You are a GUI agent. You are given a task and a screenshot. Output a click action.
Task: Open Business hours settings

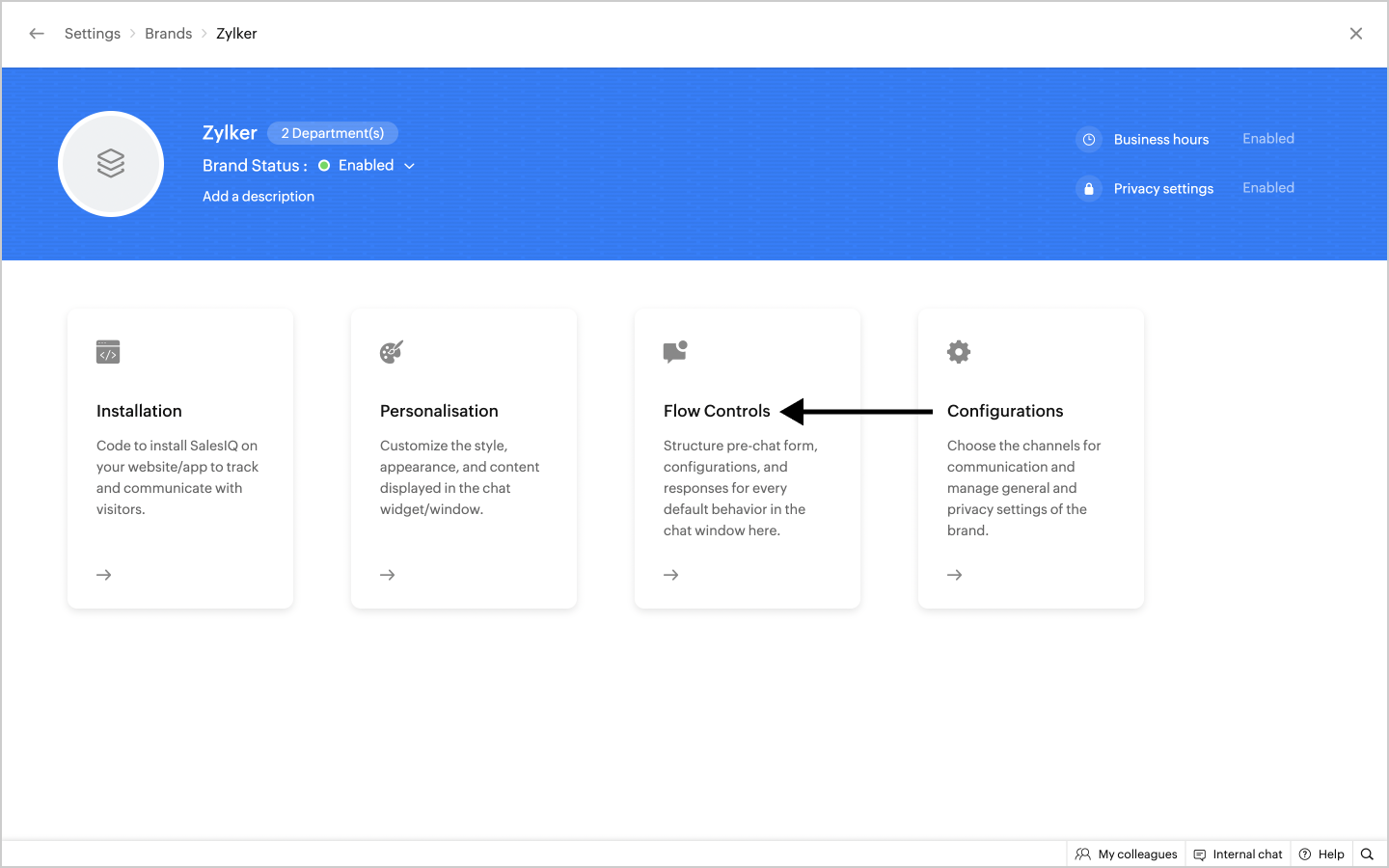1161,140
